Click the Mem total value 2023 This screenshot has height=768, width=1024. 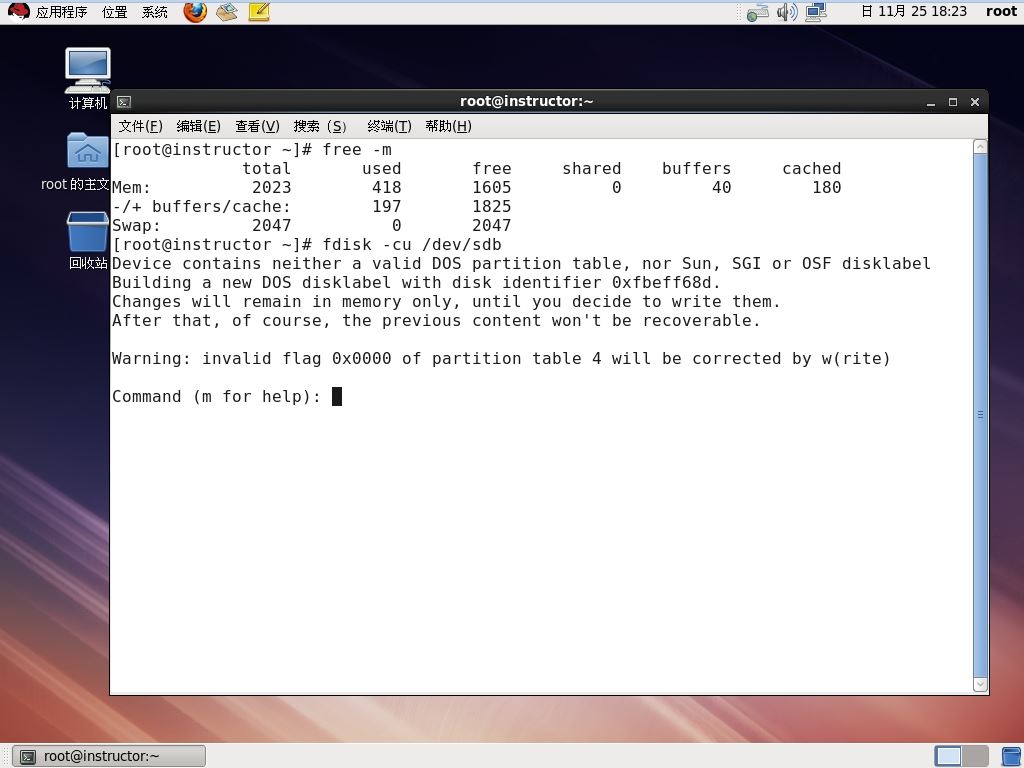pos(272,187)
